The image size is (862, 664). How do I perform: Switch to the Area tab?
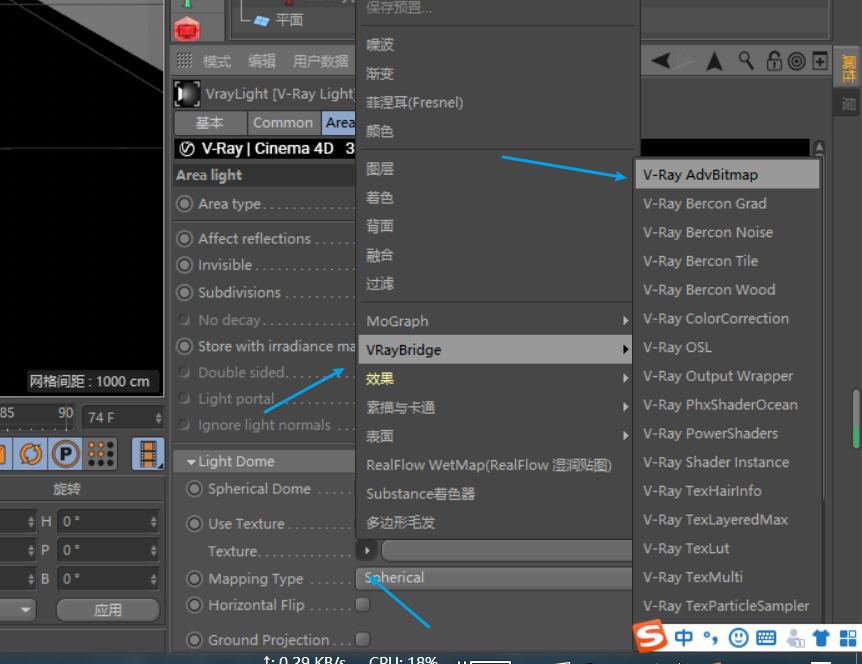[339, 123]
